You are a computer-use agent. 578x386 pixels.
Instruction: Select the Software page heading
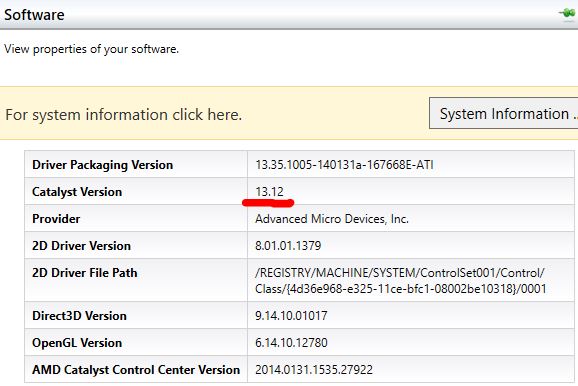click(x=34, y=15)
